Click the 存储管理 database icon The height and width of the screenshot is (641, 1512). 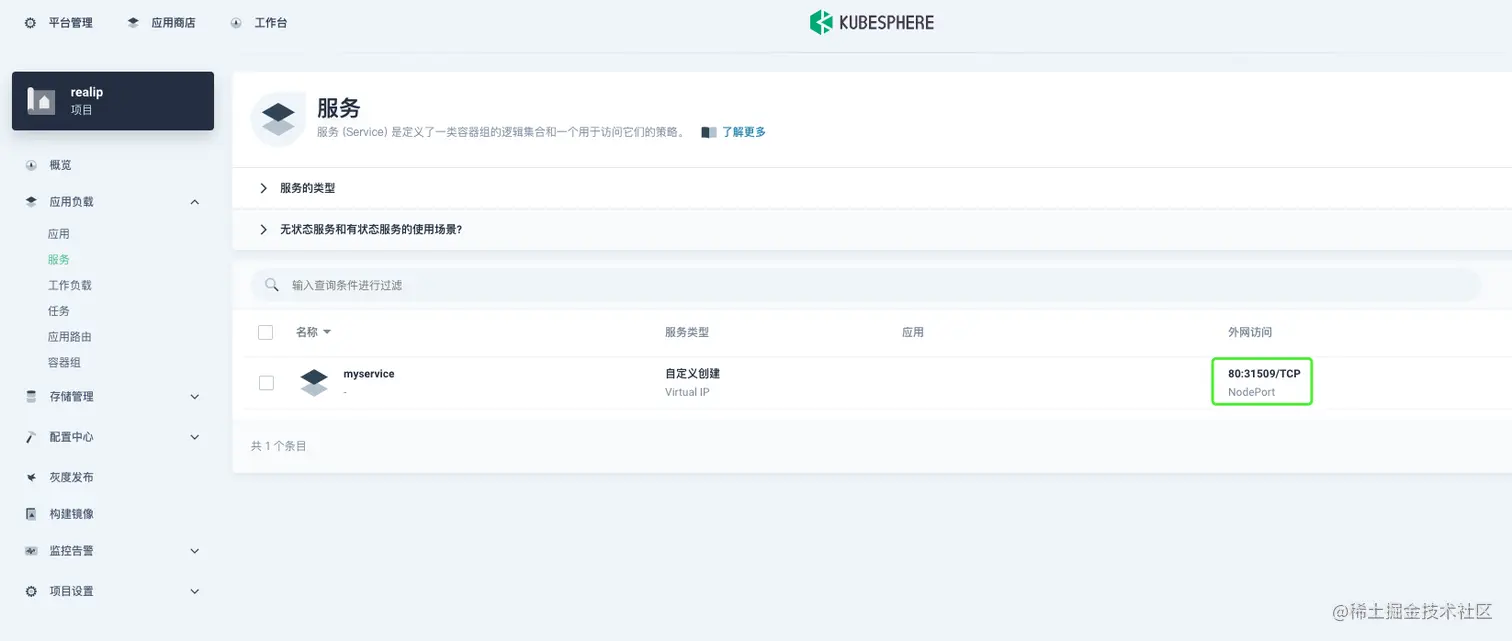click(31, 397)
